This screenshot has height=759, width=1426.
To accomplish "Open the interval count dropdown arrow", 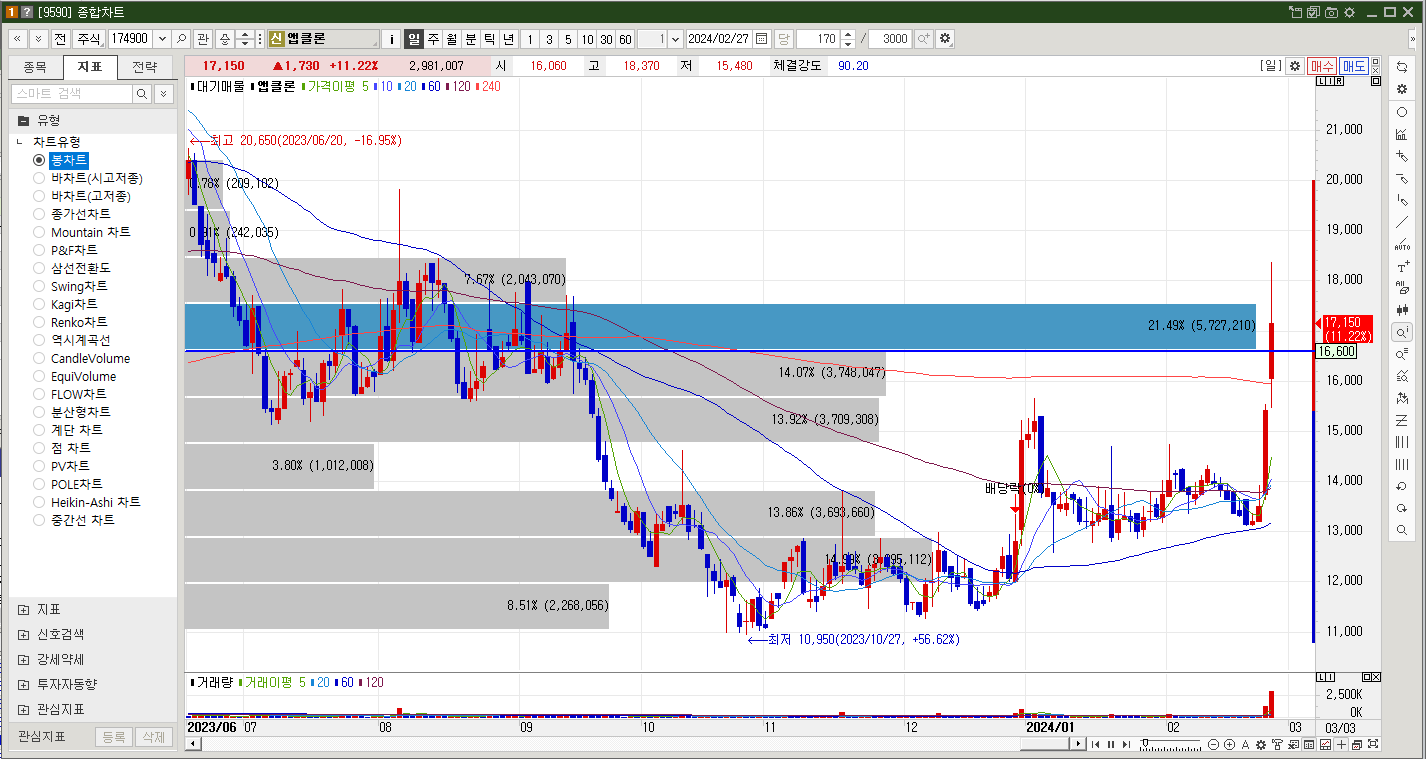I will coord(676,39).
